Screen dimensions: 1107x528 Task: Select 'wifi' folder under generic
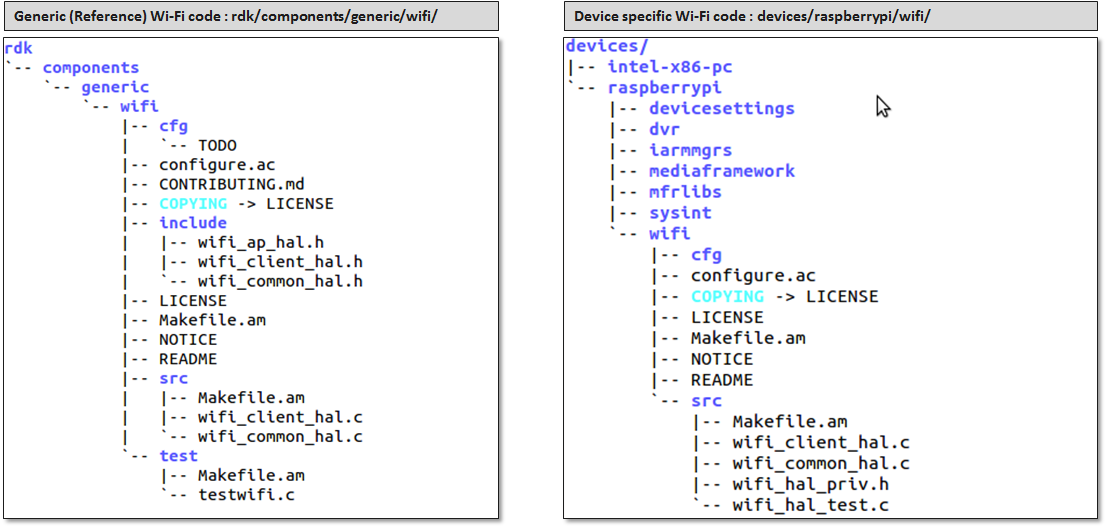click(139, 107)
